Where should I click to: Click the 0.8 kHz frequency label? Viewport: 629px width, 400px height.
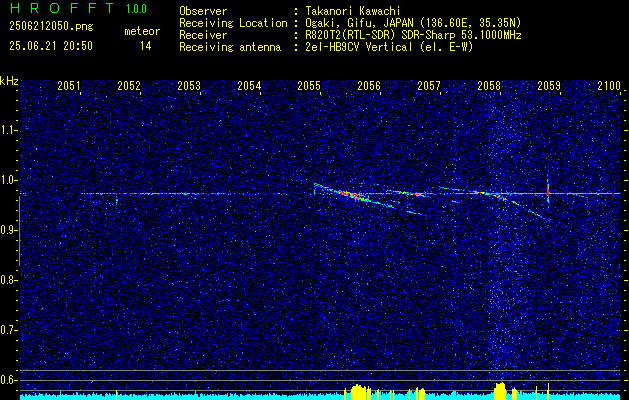click(8, 280)
